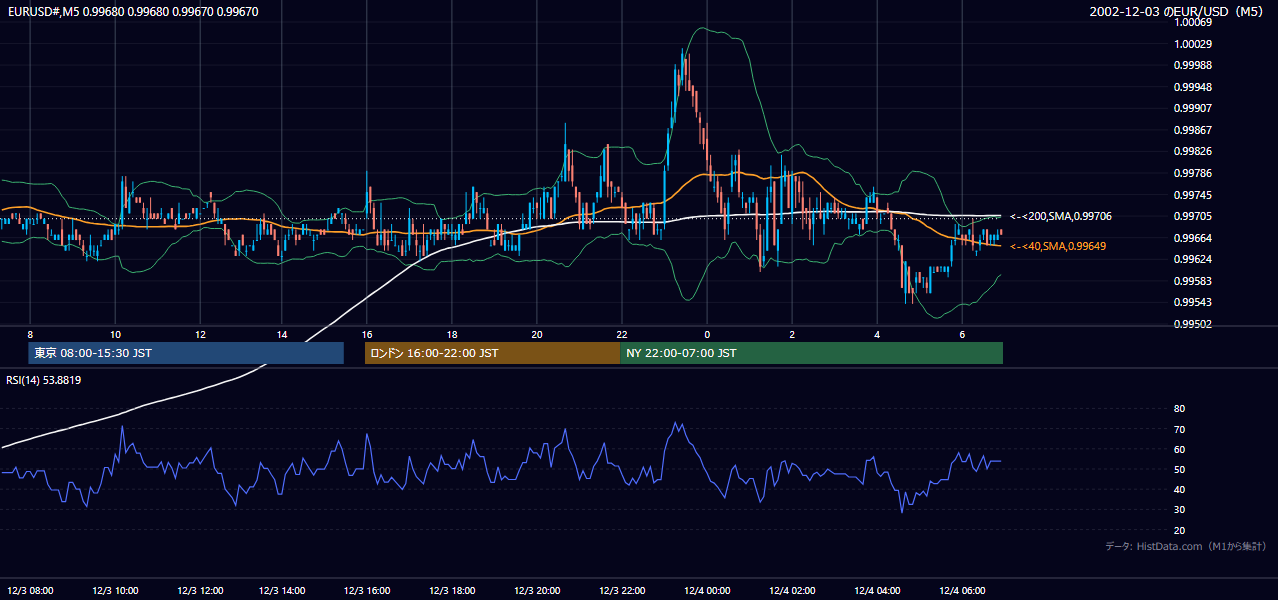Viewport: 1278px width, 600px height.
Task: Click the 12/3 14:00 time label
Action: coord(281,590)
